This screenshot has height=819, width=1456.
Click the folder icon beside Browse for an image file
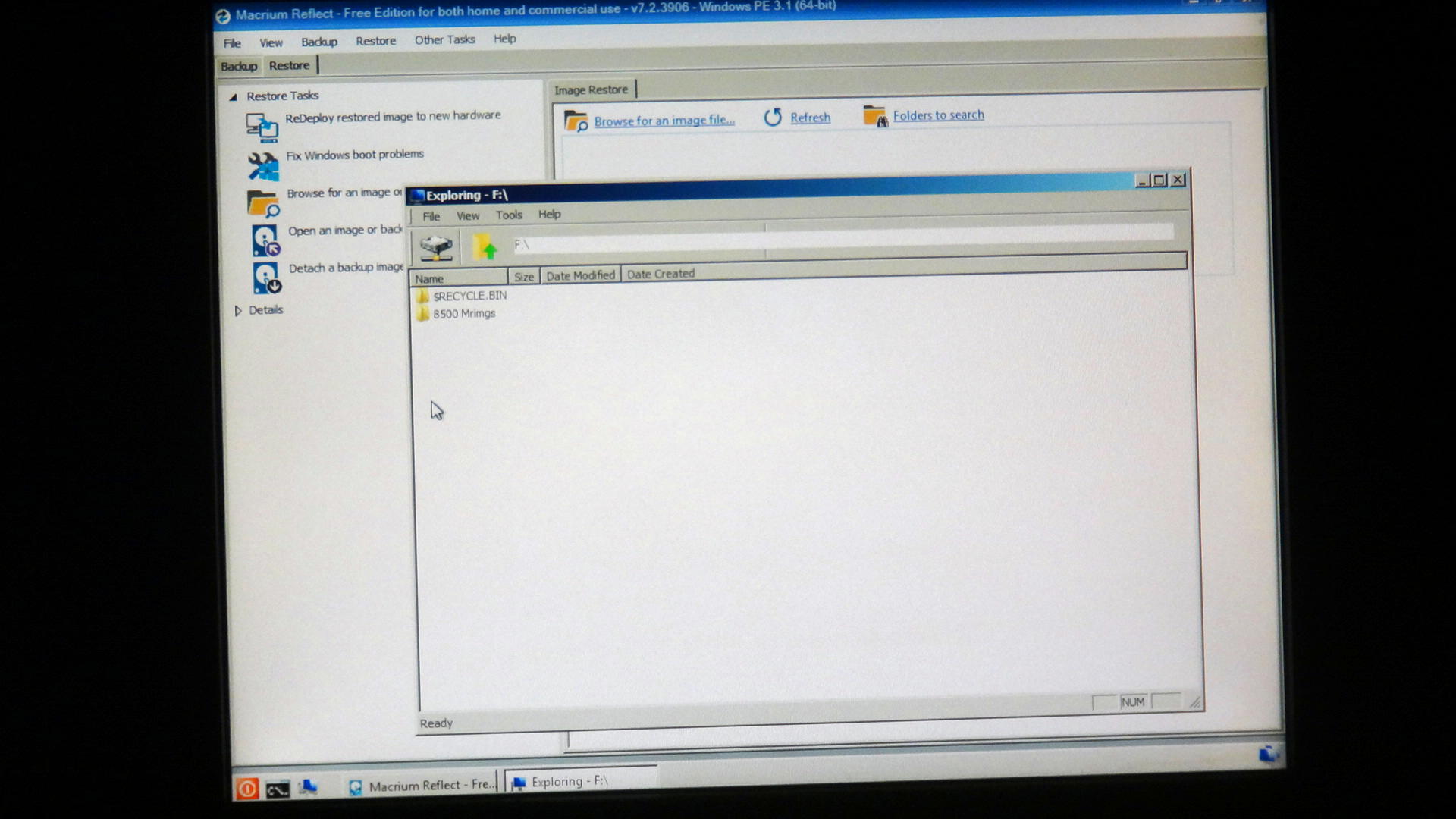pyautogui.click(x=576, y=120)
